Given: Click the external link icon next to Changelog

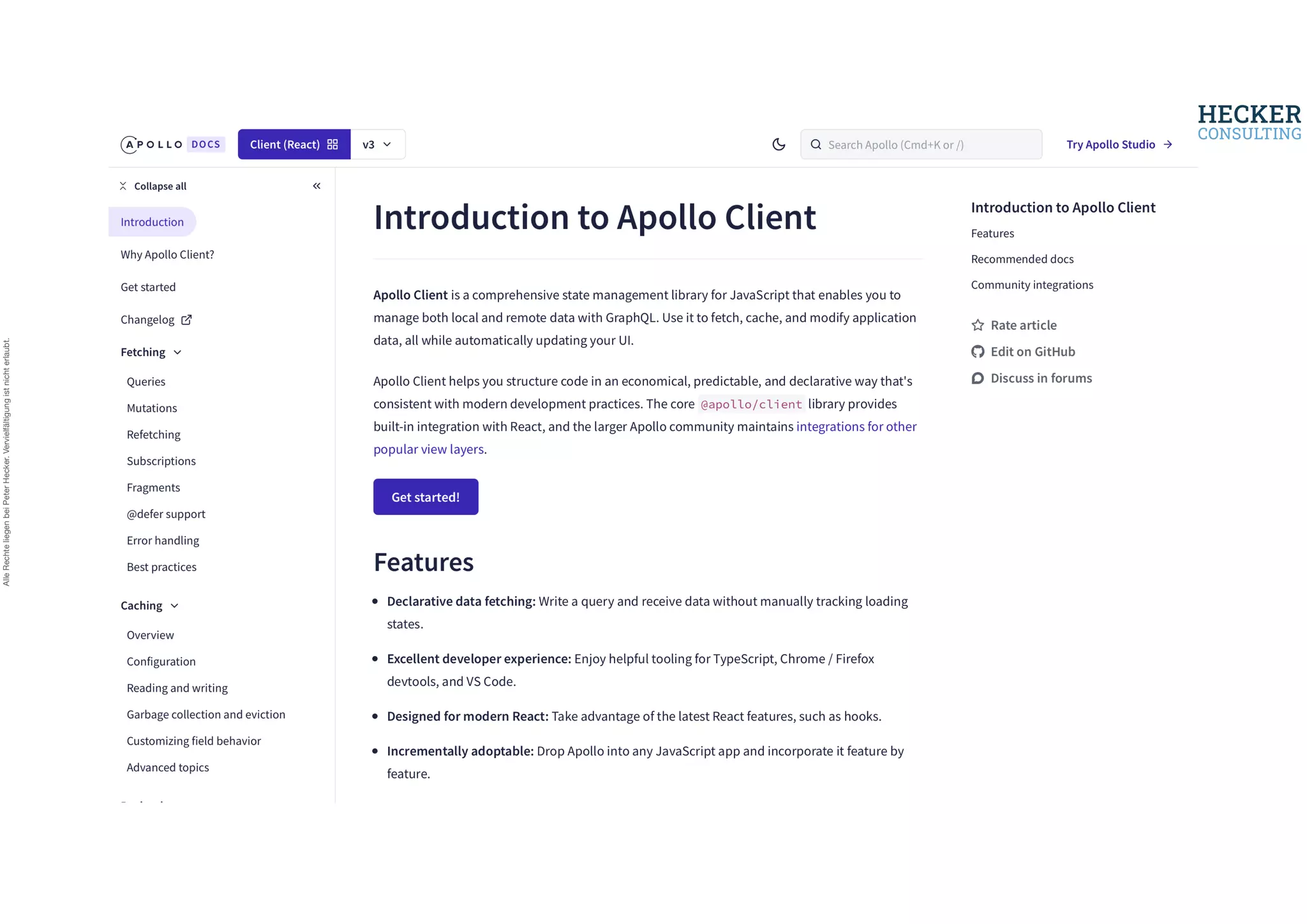Looking at the screenshot, I should coord(186,320).
